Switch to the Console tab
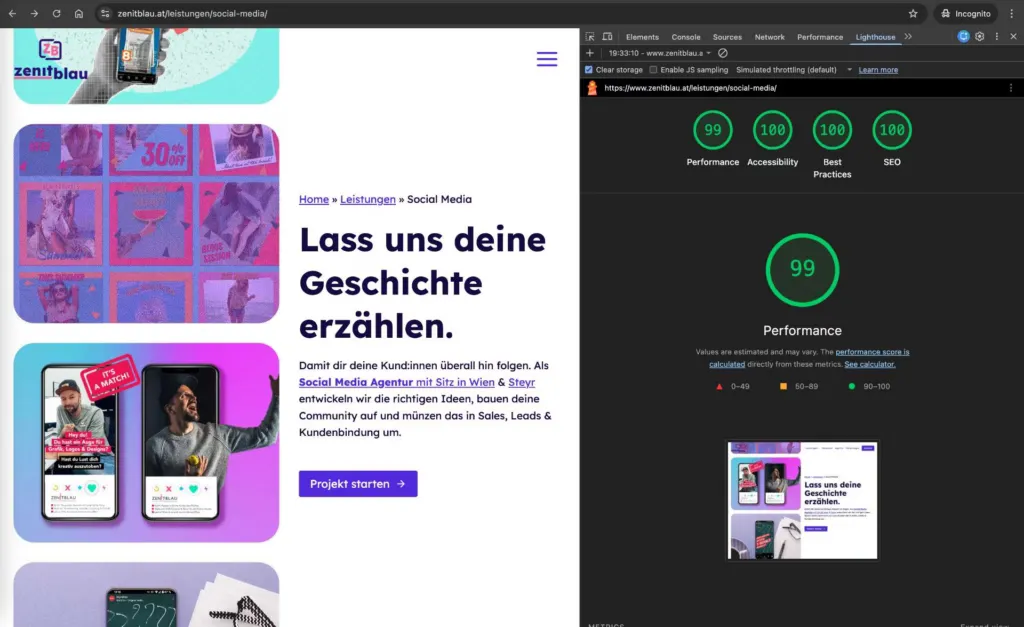Screen dimensions: 1024x627 pyautogui.click(x=686, y=37)
